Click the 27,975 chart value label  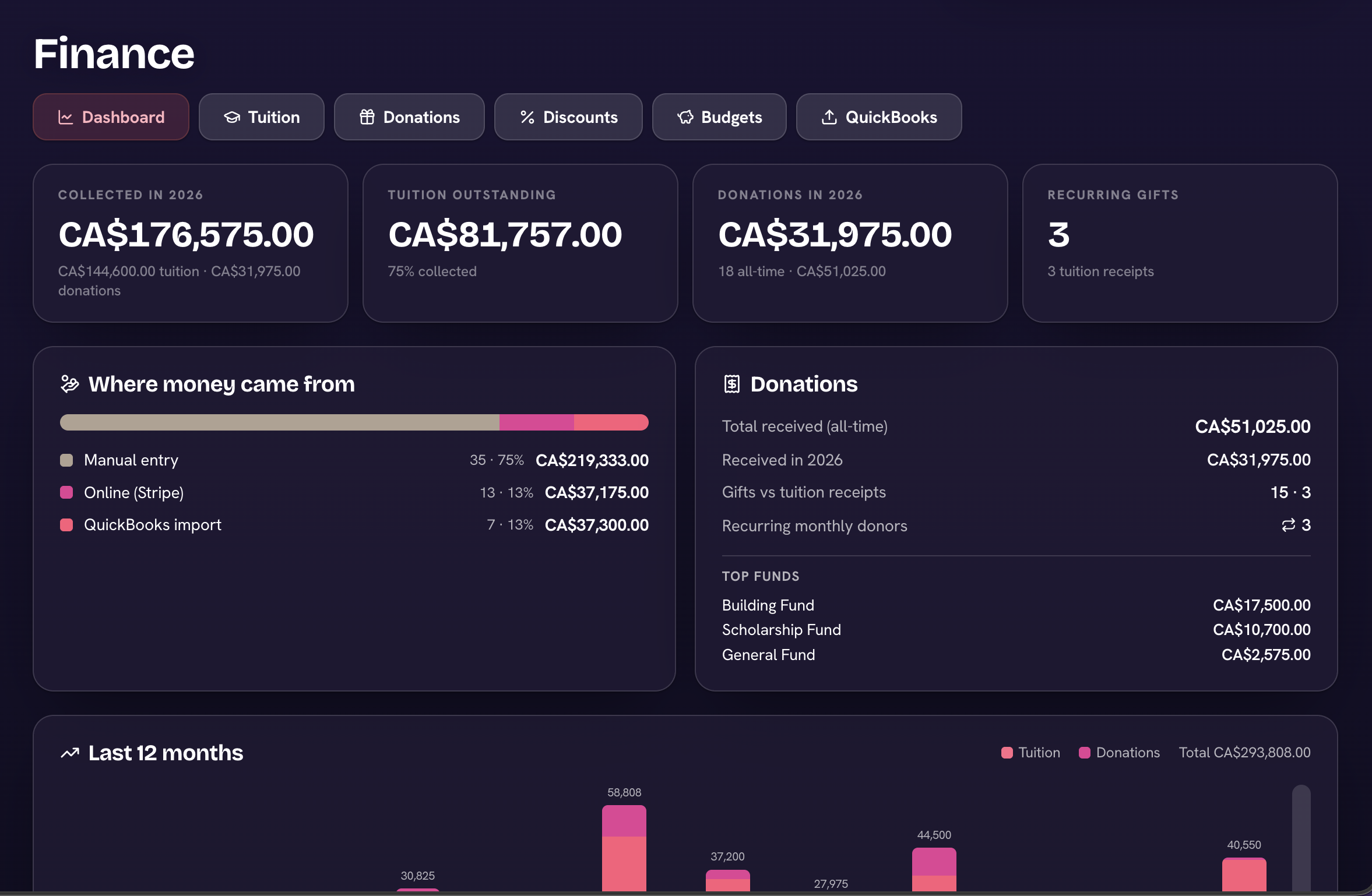pos(831,884)
